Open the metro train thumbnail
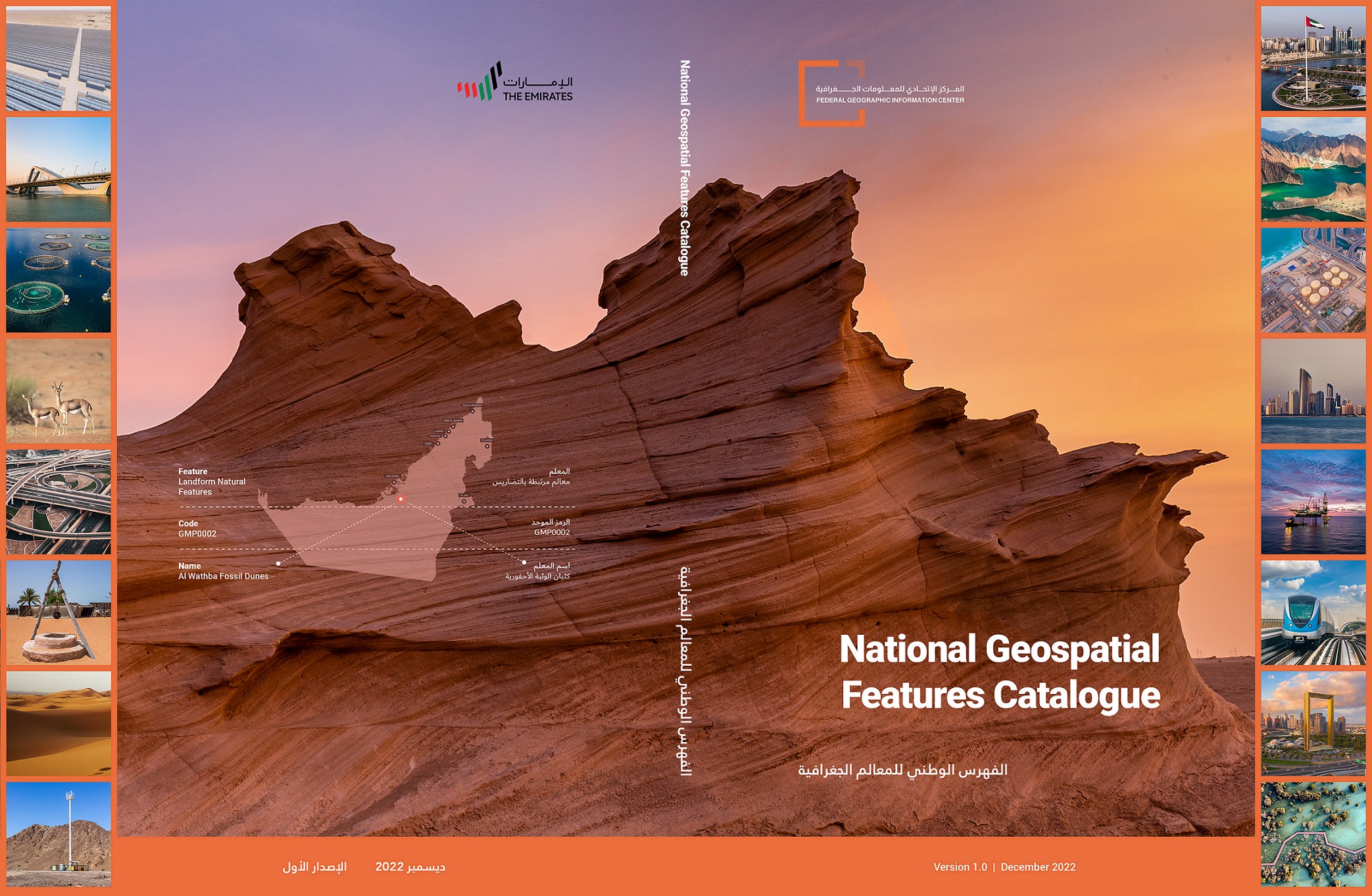The width and height of the screenshot is (1372, 896). pyautogui.click(x=1313, y=612)
